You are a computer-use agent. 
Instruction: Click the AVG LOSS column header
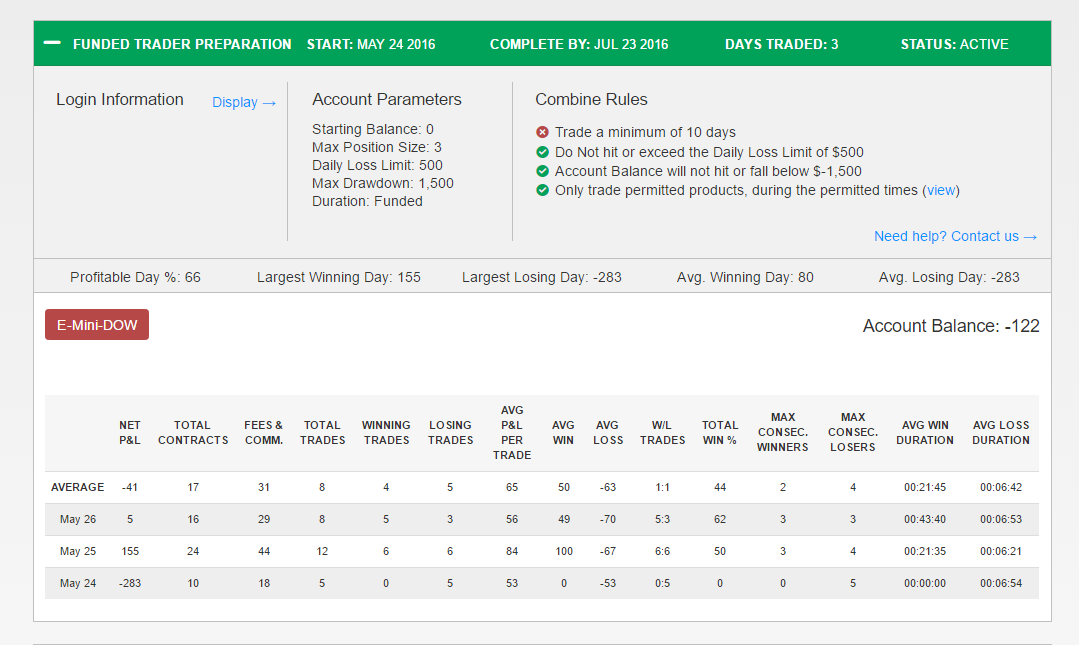pos(608,432)
